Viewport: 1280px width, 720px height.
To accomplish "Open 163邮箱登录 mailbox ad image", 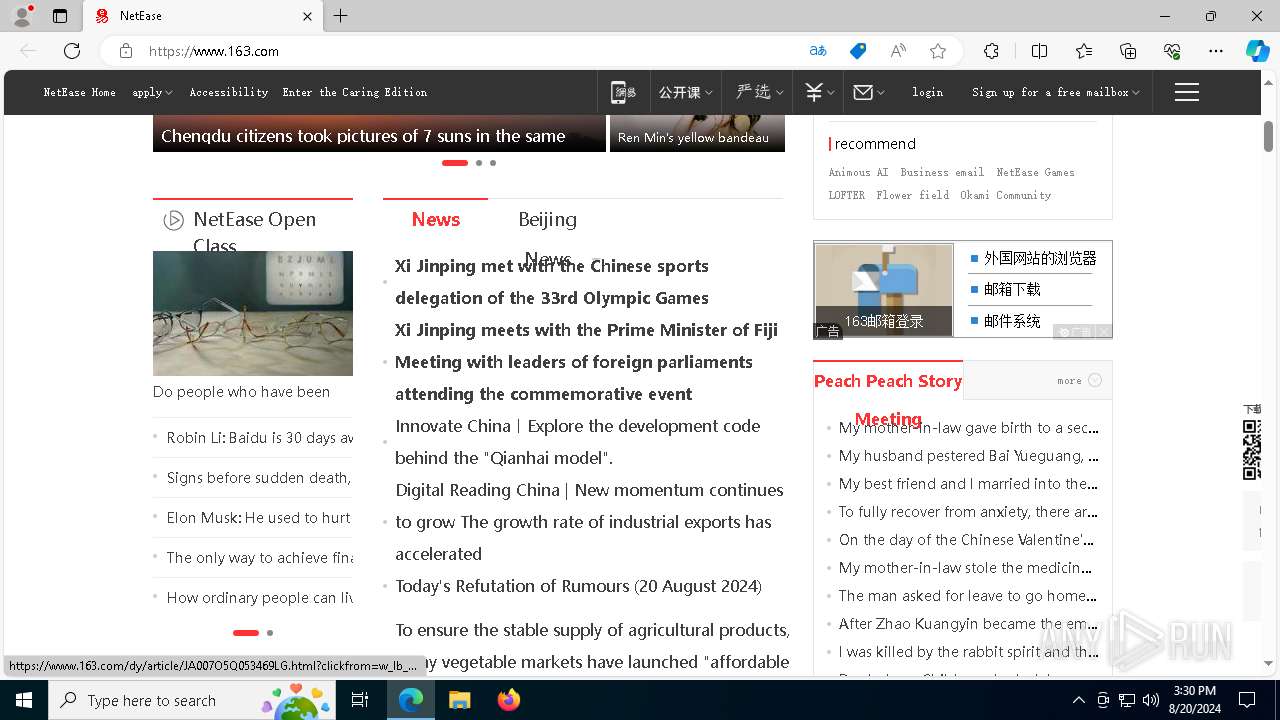I will 884,290.
